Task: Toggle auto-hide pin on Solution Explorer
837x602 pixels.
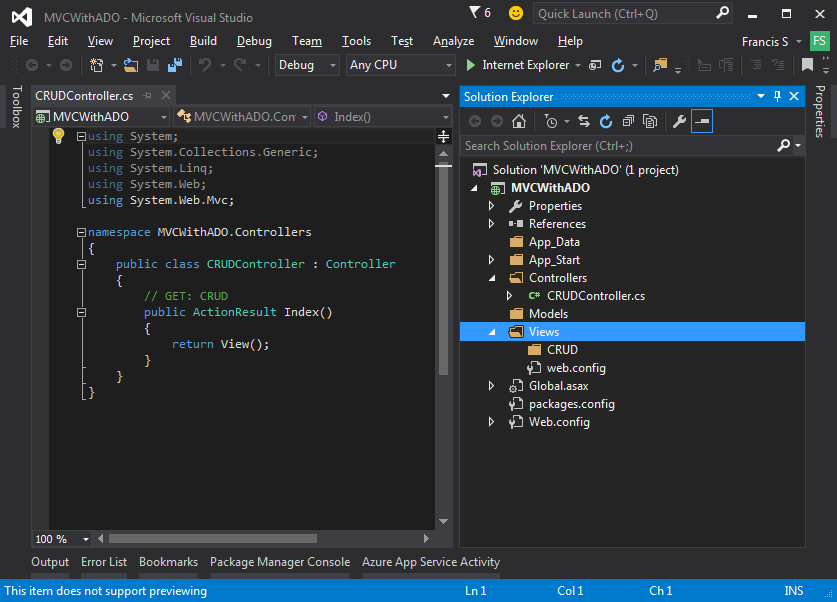Action: pos(777,96)
